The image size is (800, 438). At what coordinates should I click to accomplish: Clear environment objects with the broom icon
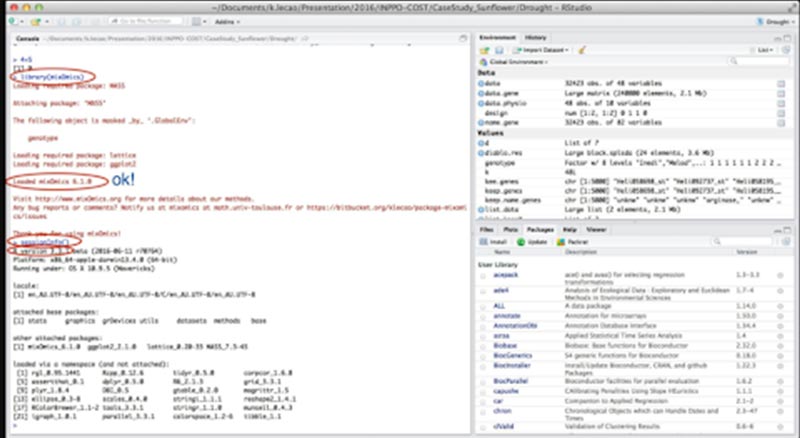(x=582, y=50)
